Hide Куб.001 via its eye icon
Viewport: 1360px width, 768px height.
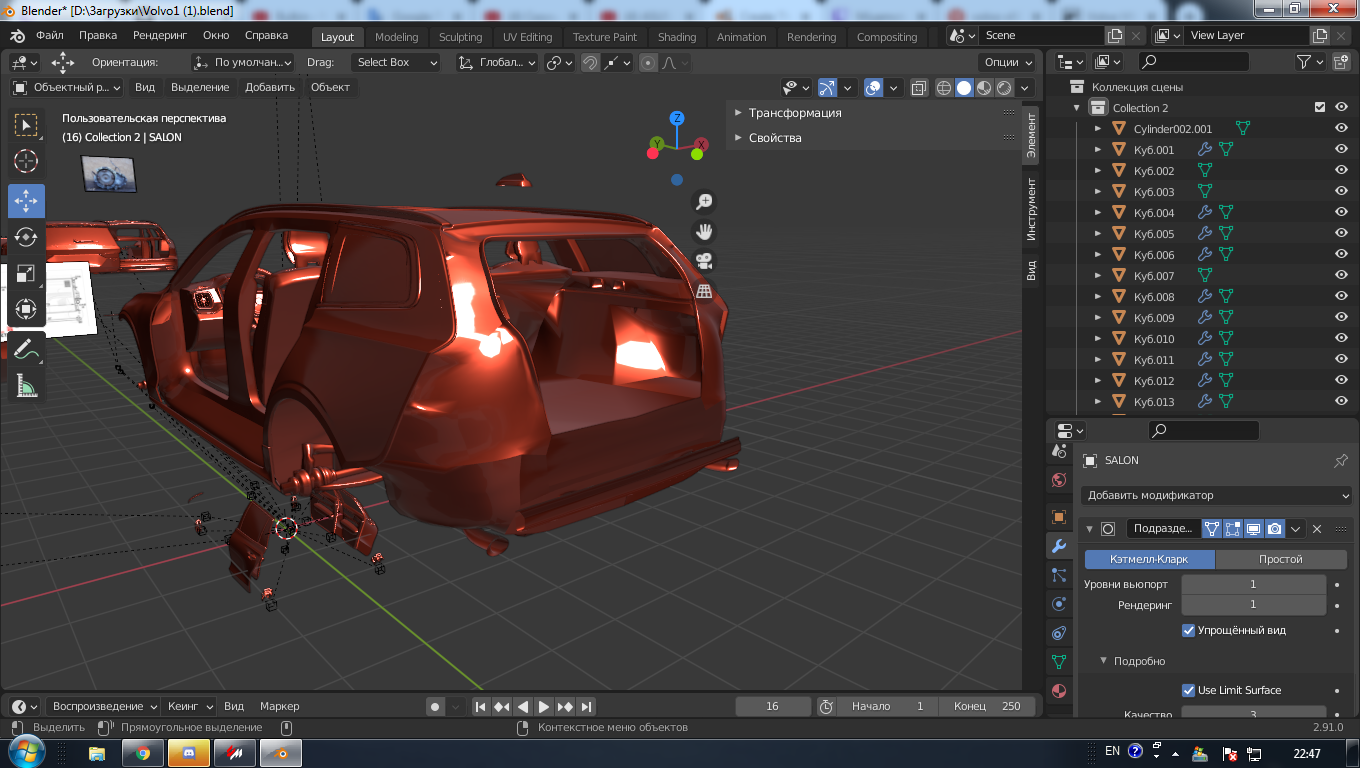tap(1342, 150)
